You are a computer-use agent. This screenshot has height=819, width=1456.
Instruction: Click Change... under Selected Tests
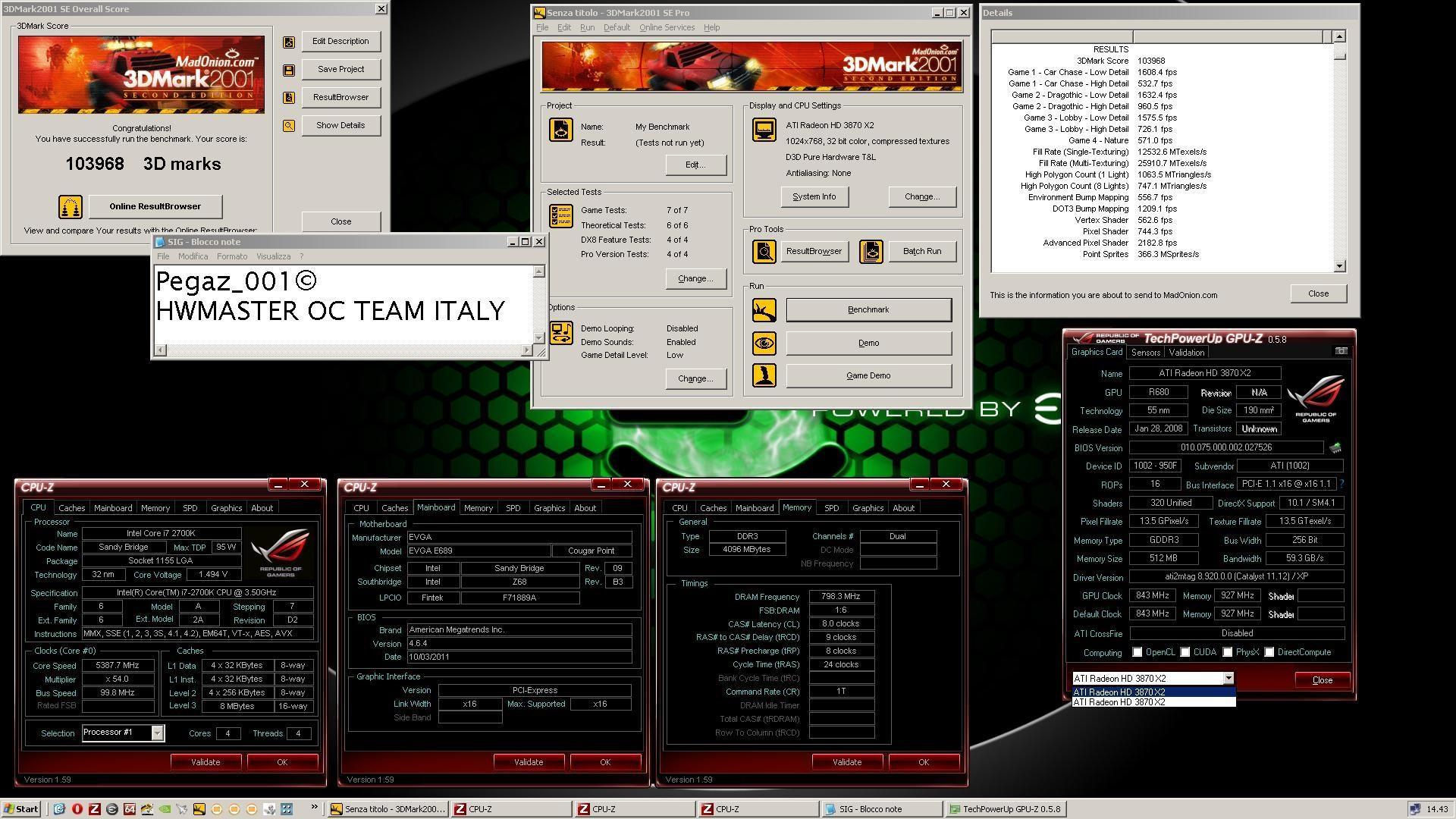coord(695,278)
